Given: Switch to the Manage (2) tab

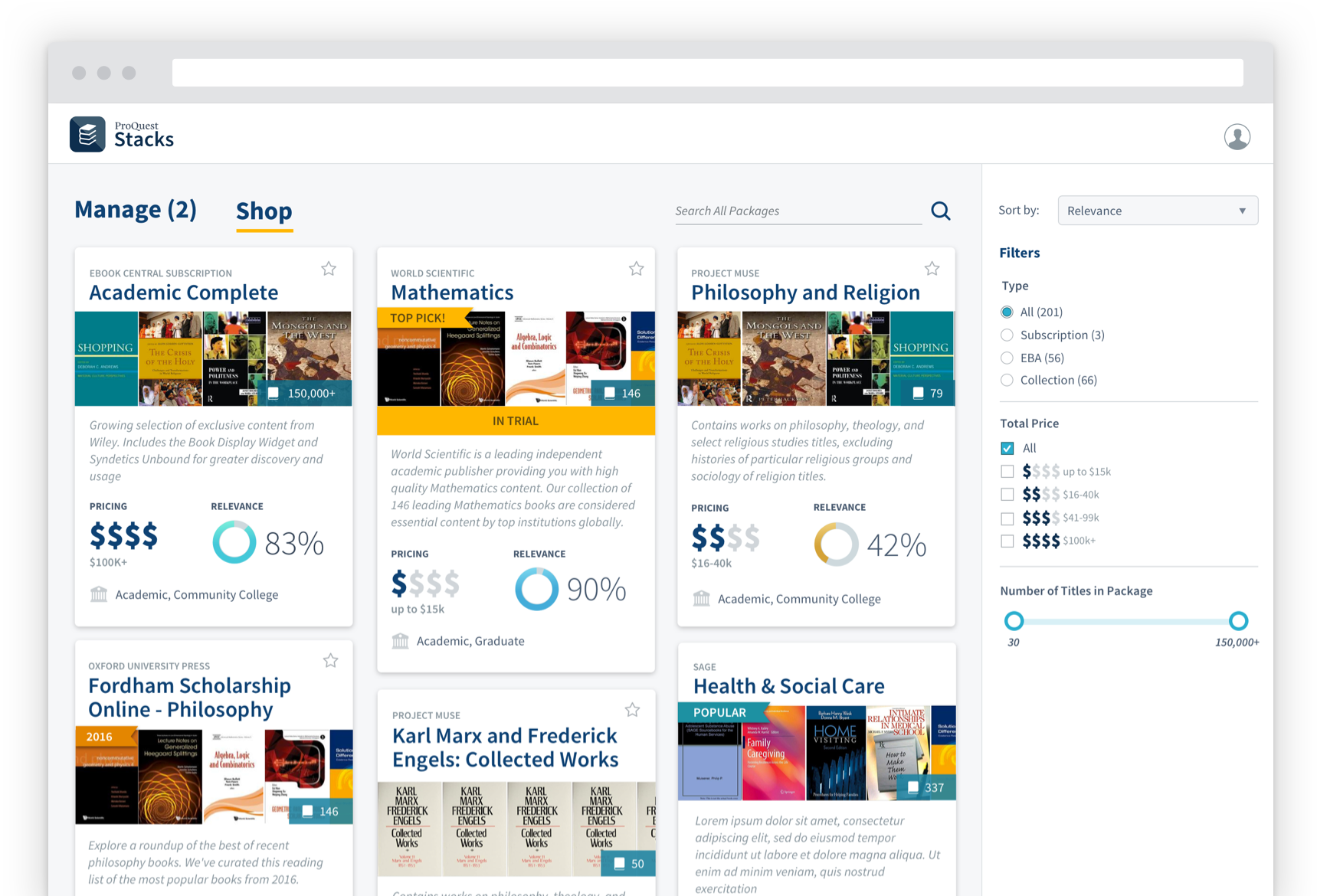Looking at the screenshot, I should tap(136, 209).
